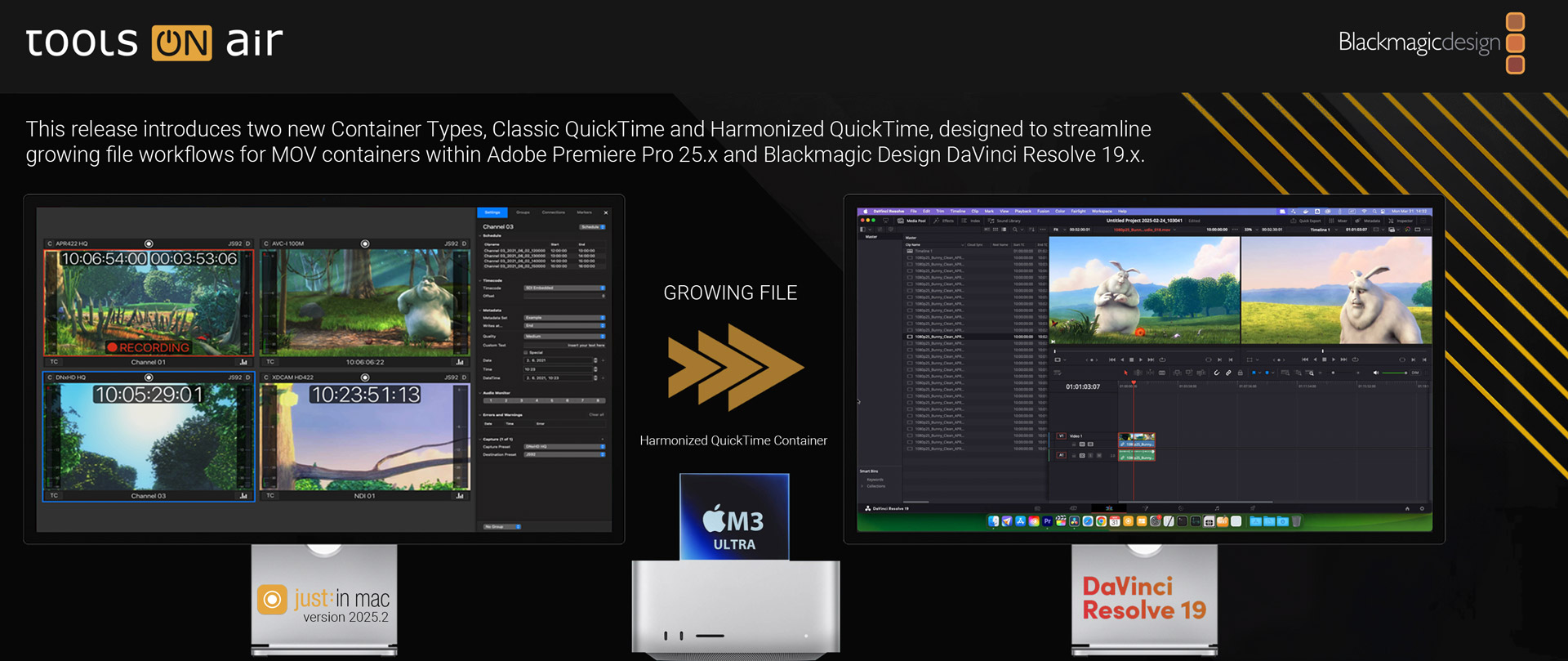
Task: Select the arrow selection tool in timeline toolbar
Action: point(1125,373)
